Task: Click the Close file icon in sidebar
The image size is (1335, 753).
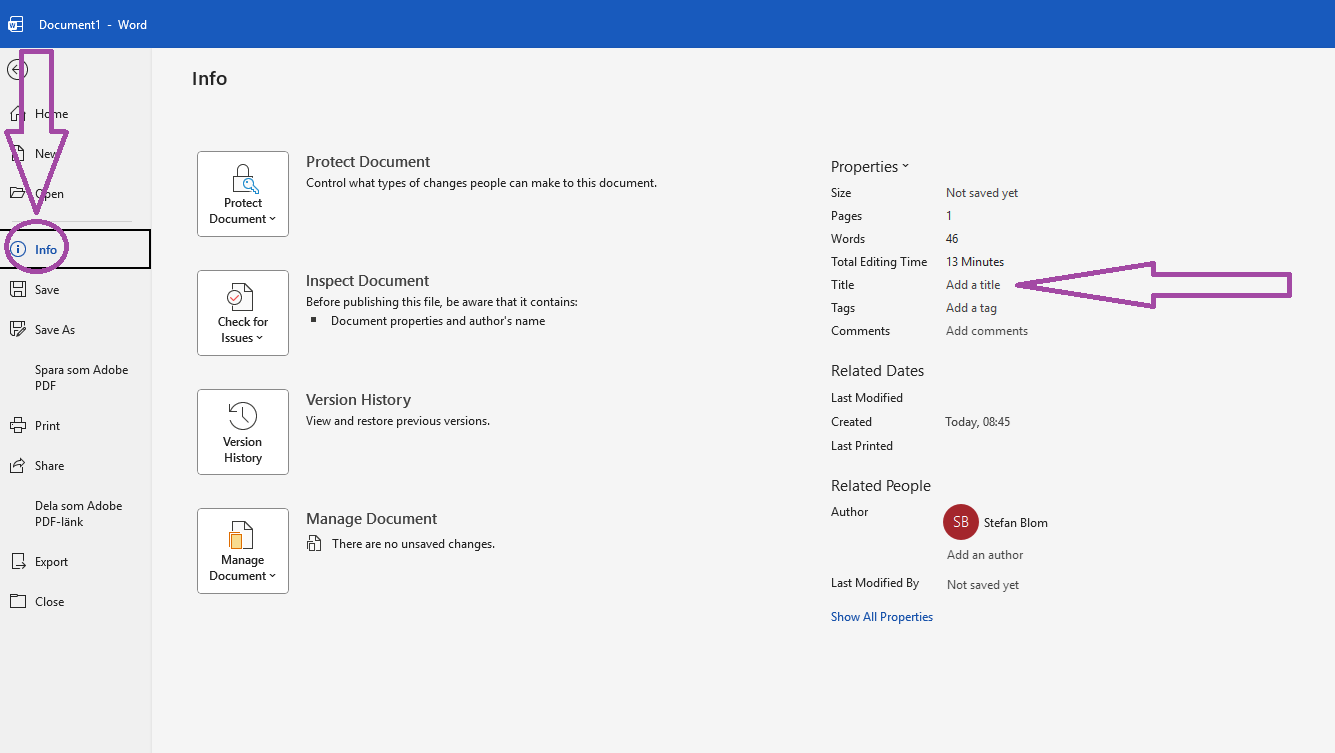Action: (17, 601)
